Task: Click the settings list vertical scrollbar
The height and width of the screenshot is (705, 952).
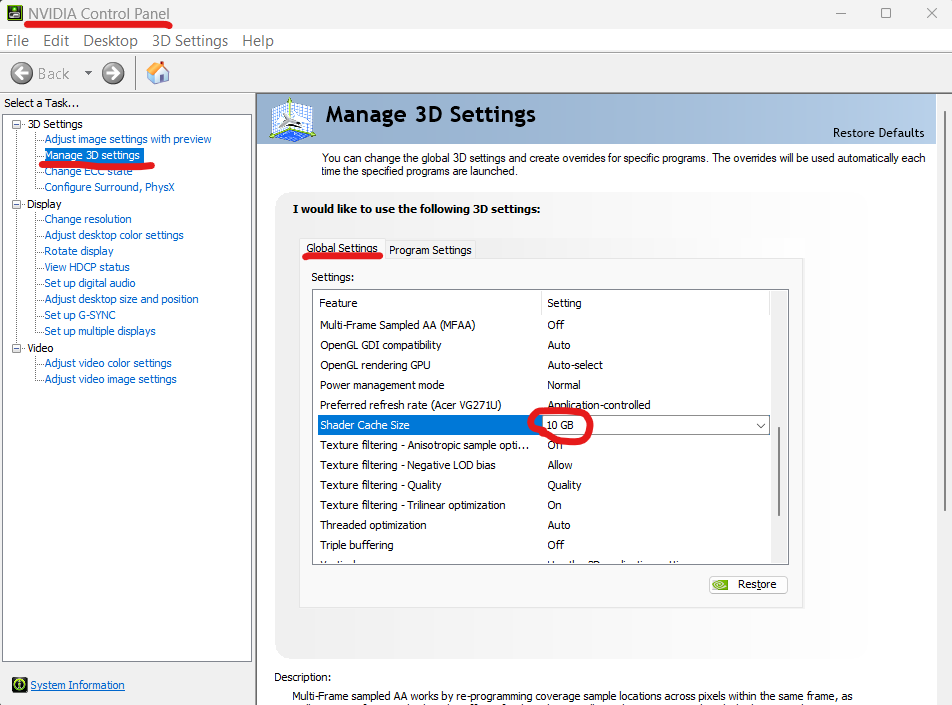Action: pyautogui.click(x=779, y=471)
